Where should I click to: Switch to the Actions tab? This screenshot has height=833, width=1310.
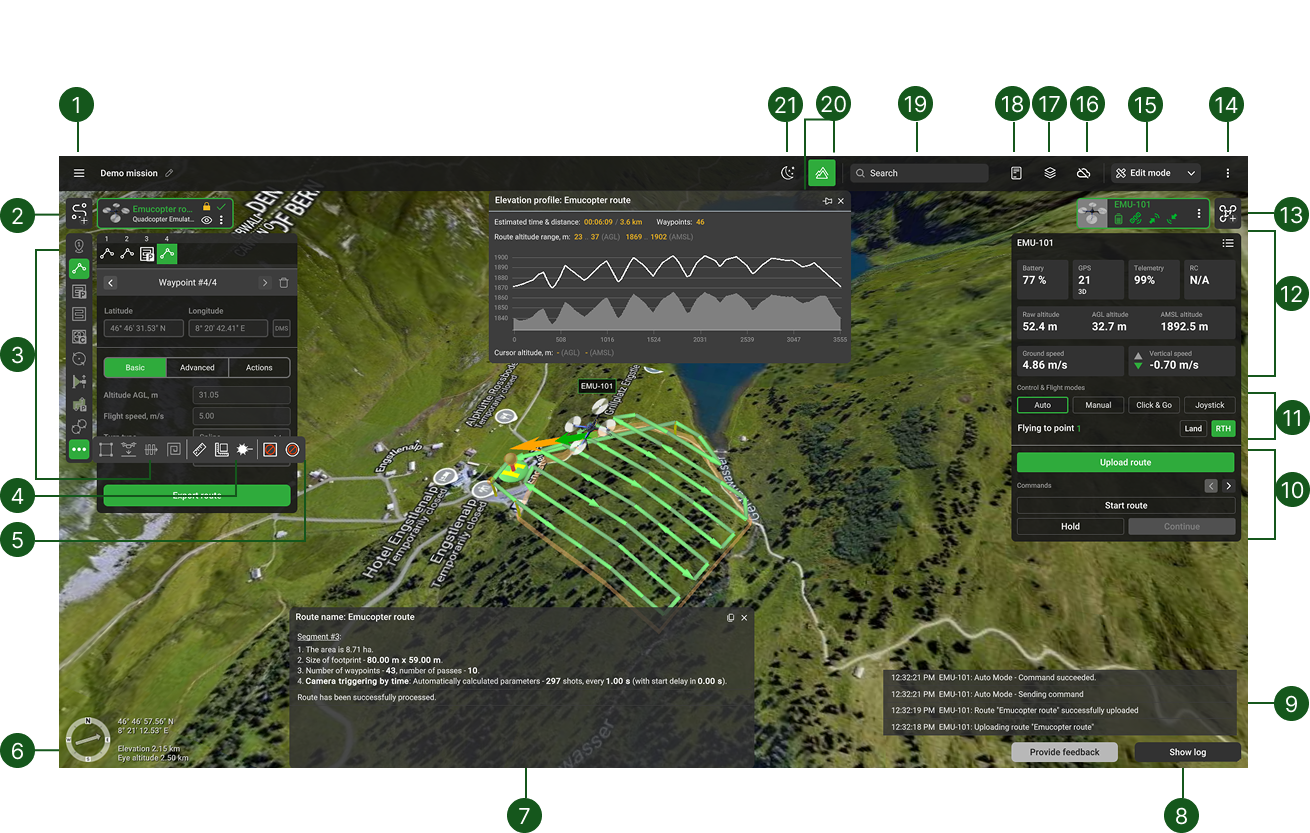[x=259, y=367]
